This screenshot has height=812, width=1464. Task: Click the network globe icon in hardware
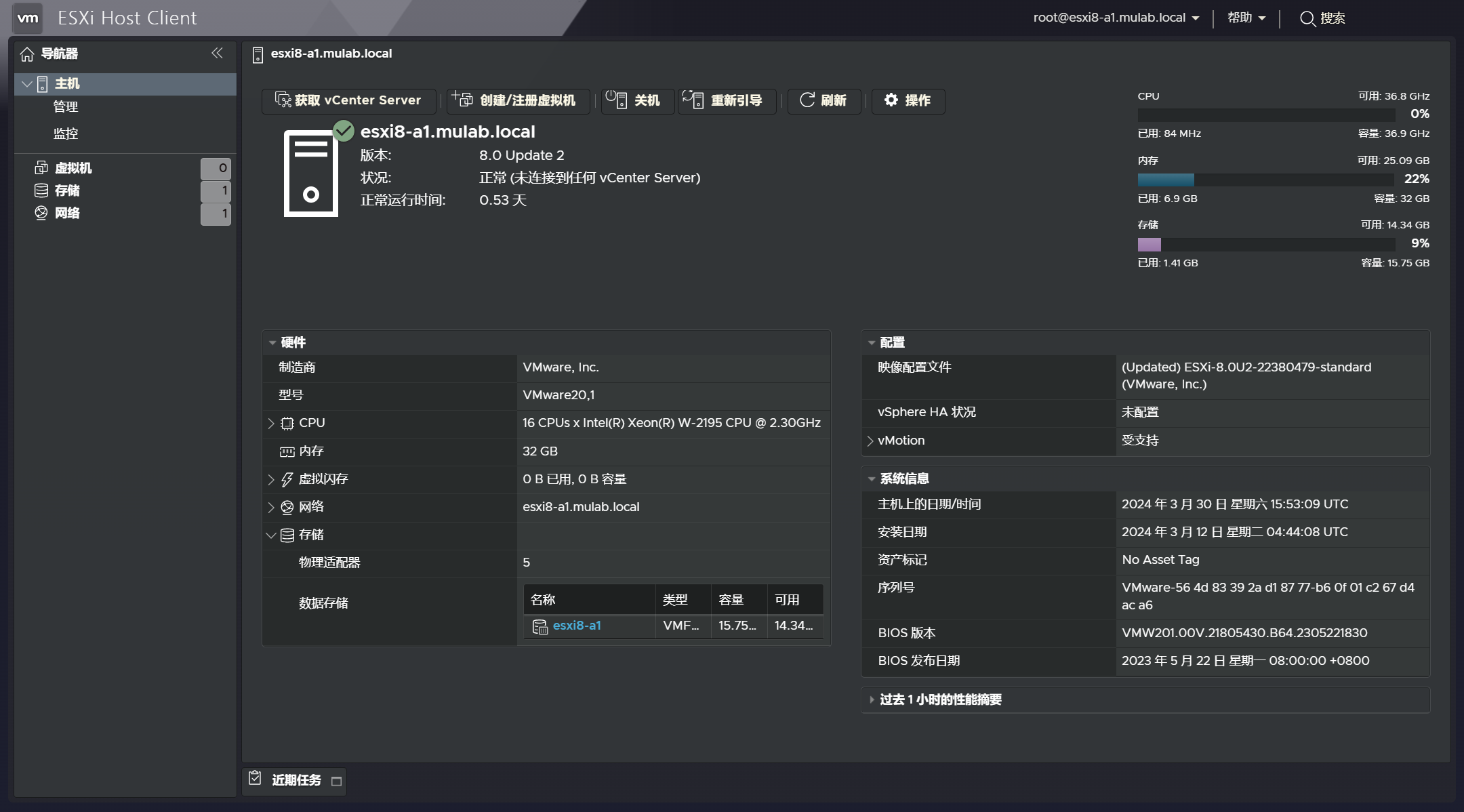coord(287,507)
